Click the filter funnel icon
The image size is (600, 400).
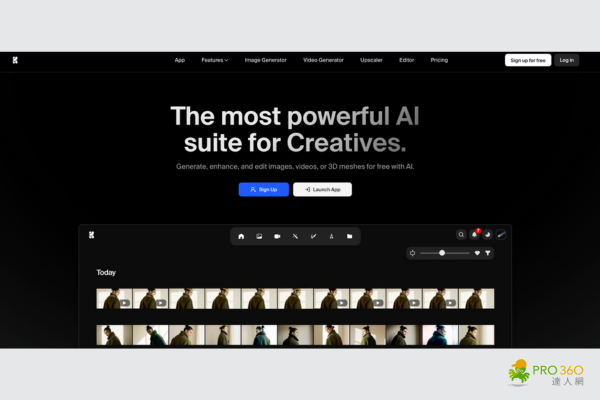(x=488, y=253)
